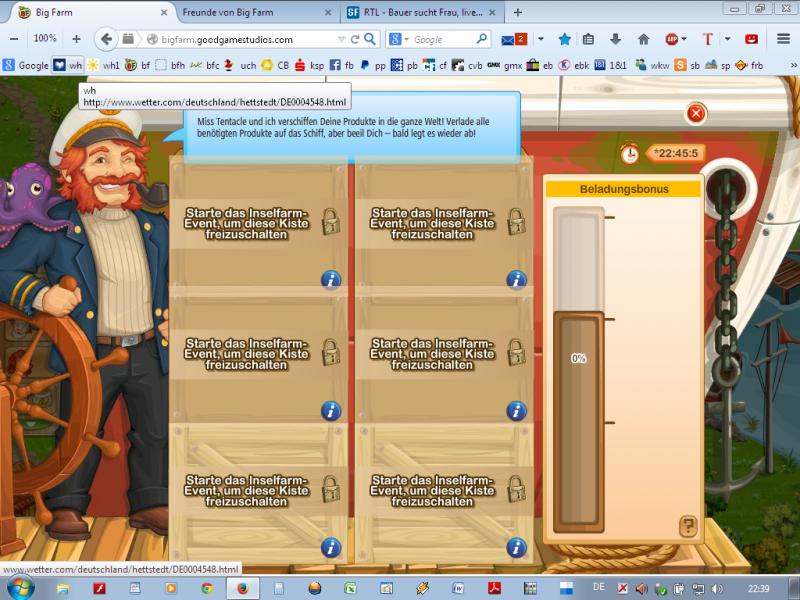Screen dimensions: 800x600
Task: Open the Firefox hamburger menu
Action: [783, 39]
